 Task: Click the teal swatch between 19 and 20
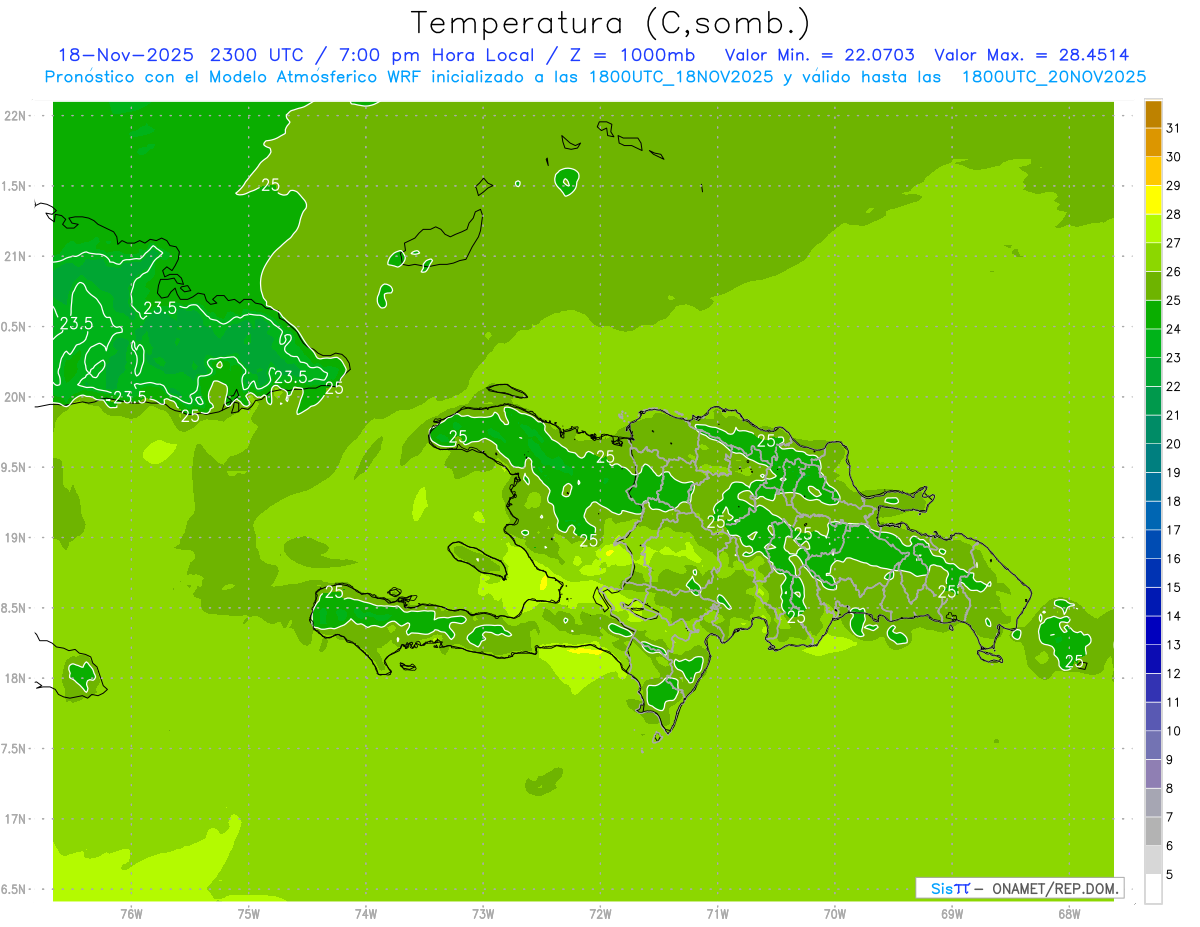[1153, 458]
